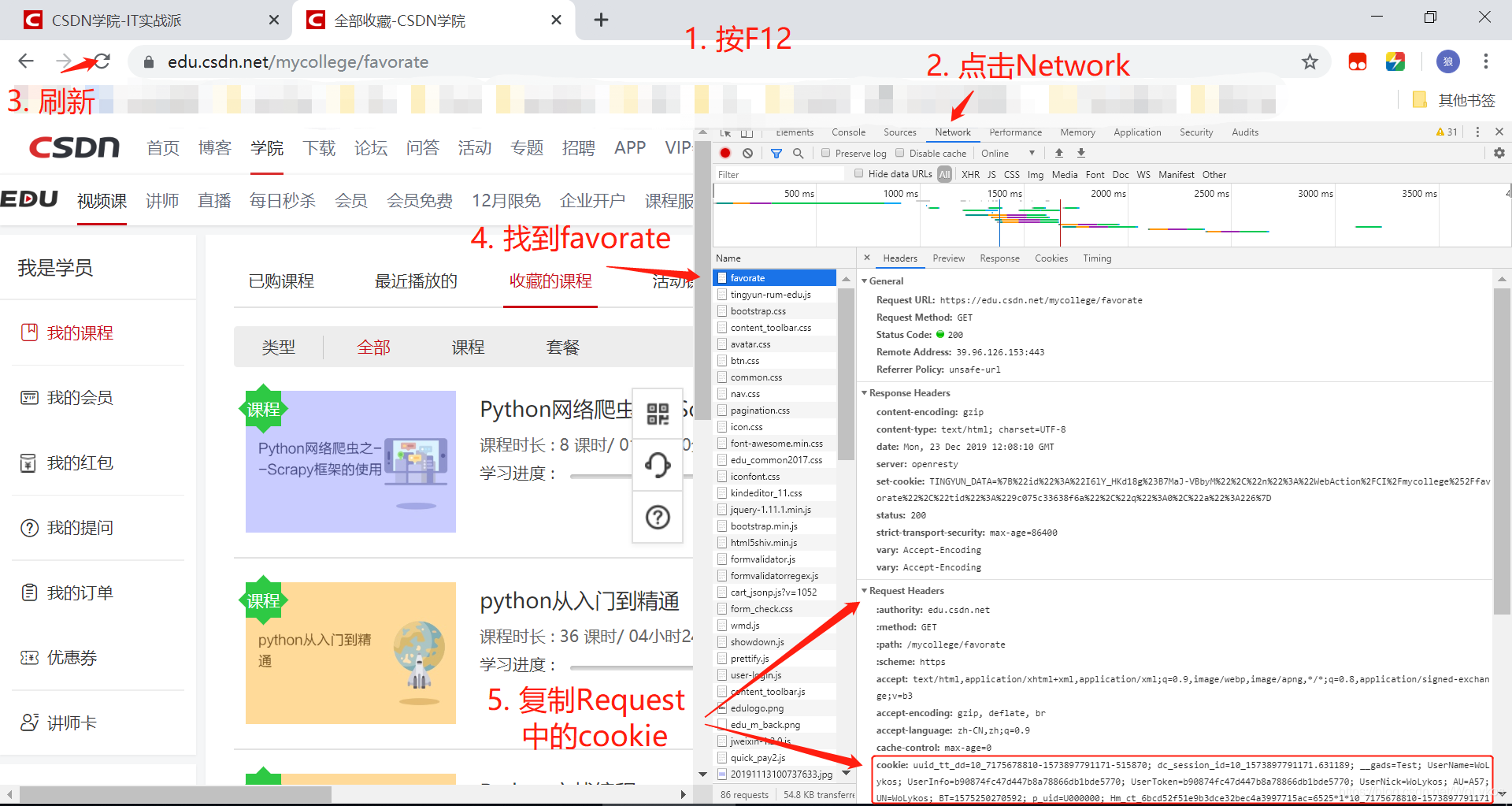Enable the Disable cache checkbox
This screenshot has width=1512, height=806.
[x=899, y=153]
